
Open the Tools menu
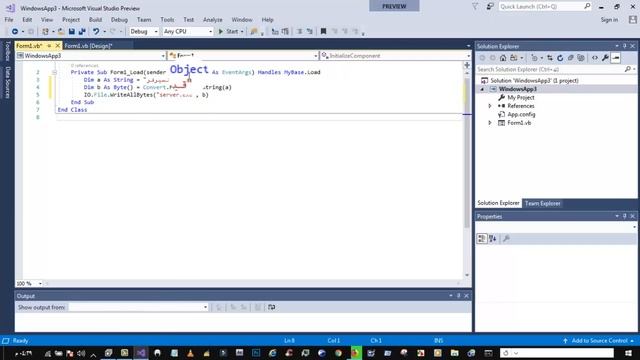pyautogui.click(x=167, y=20)
